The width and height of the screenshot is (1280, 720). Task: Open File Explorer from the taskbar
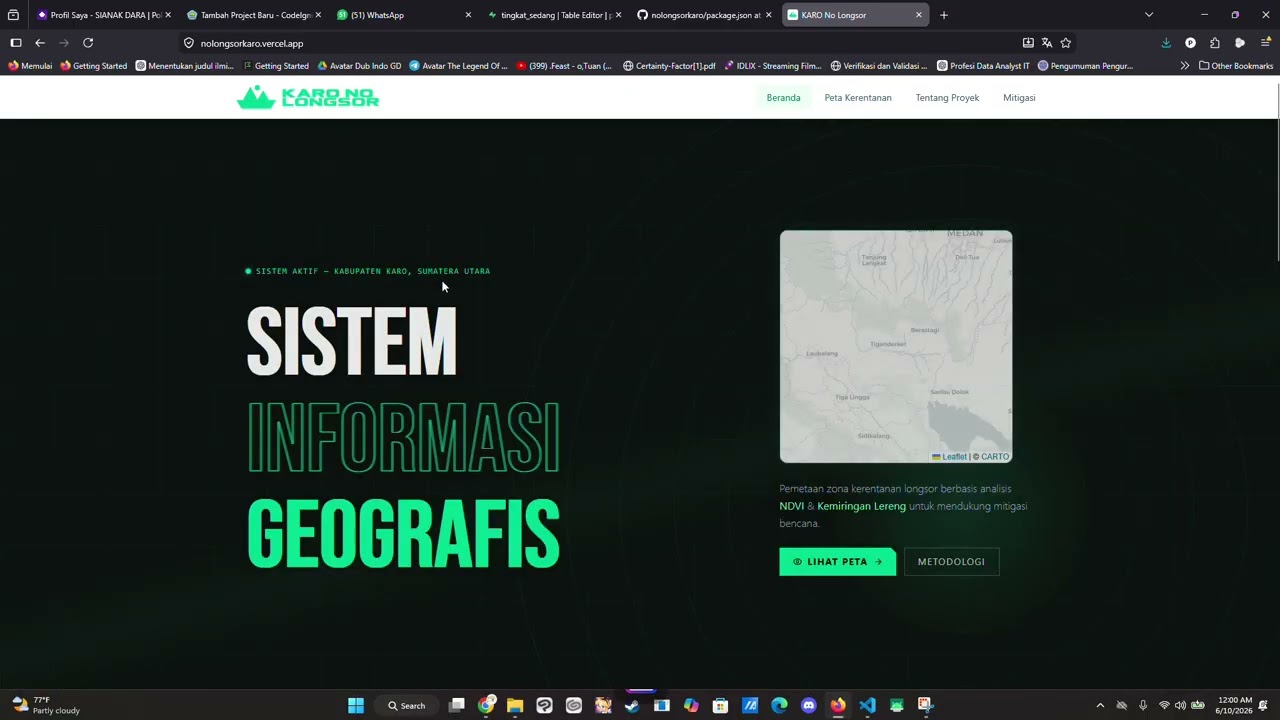point(515,705)
